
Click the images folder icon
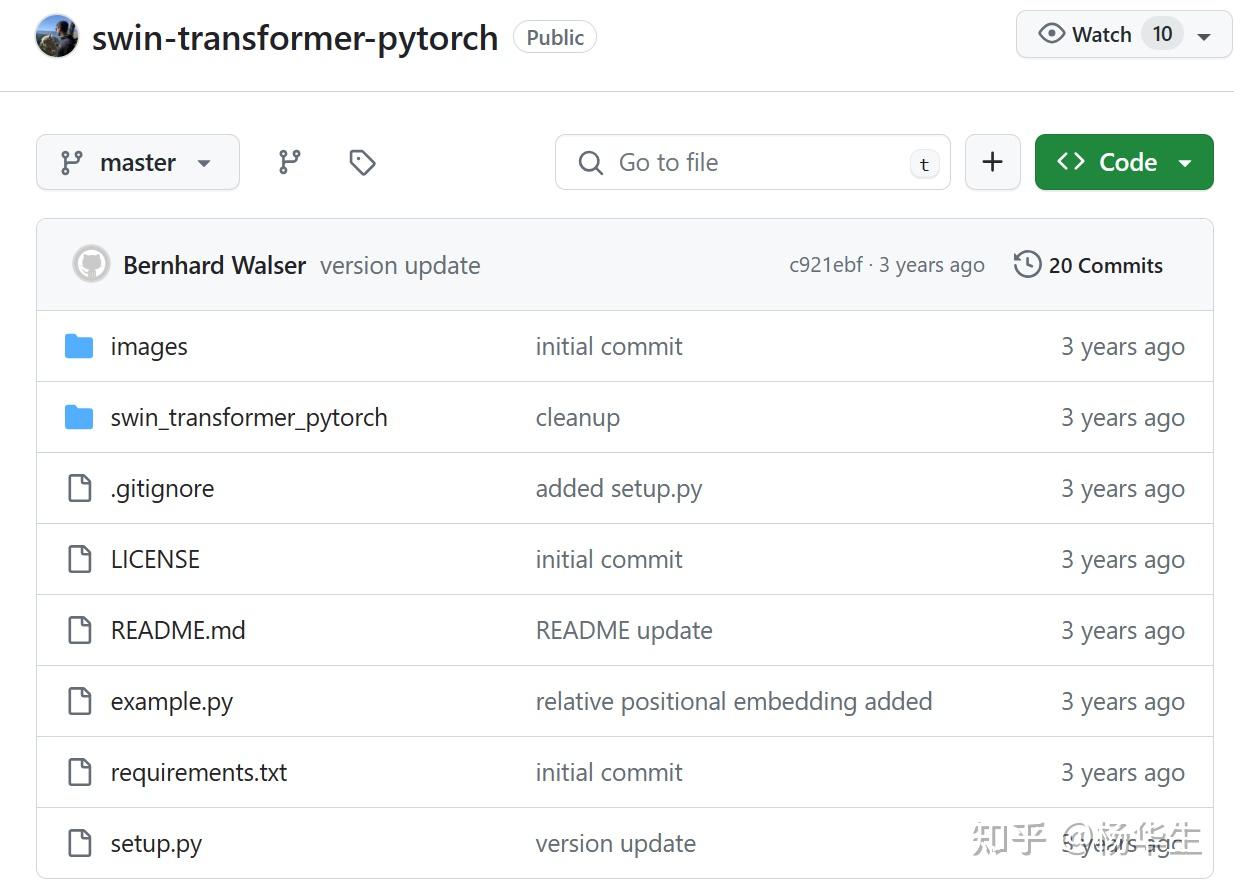point(79,346)
